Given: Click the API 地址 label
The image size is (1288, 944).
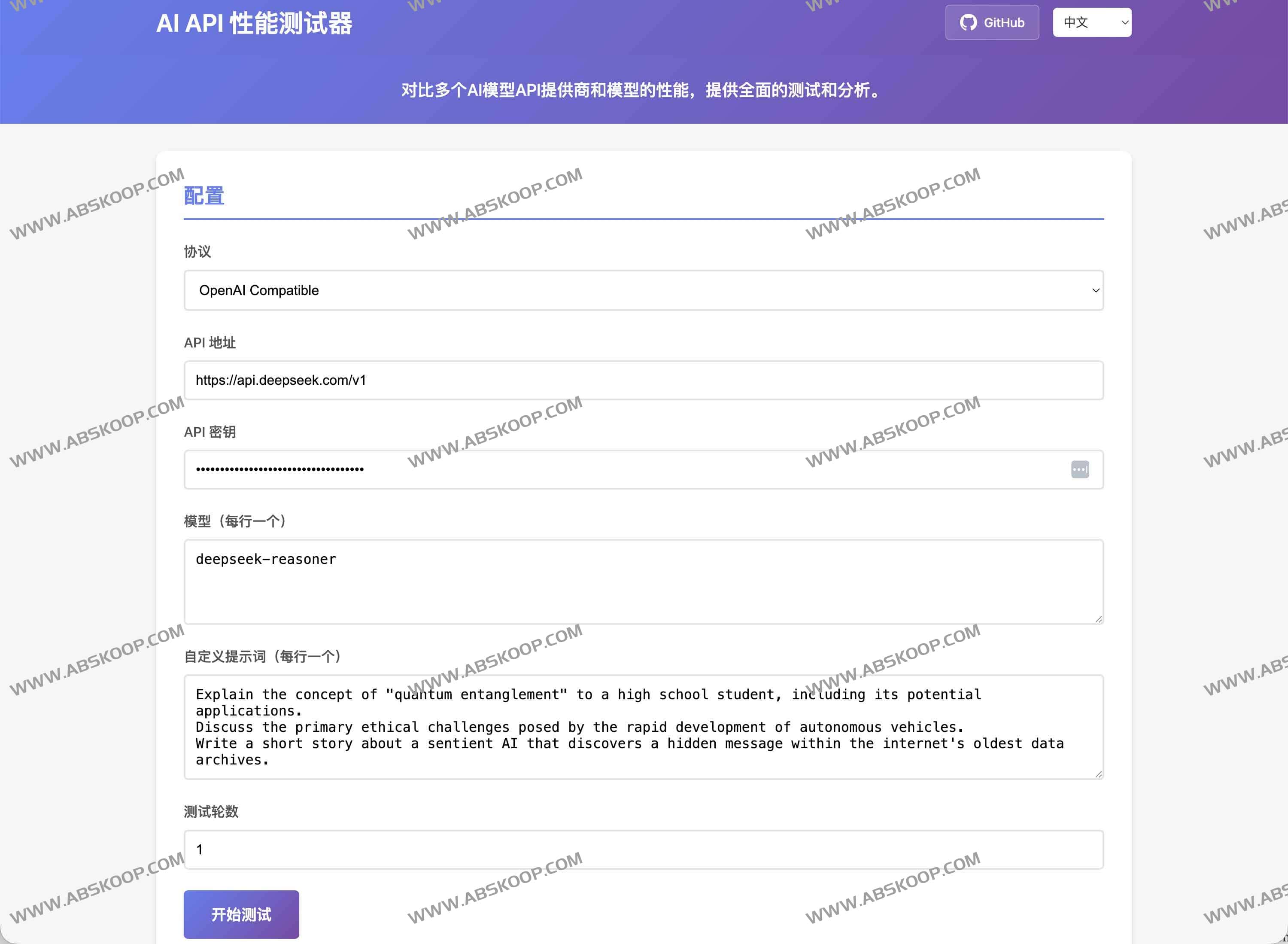Looking at the screenshot, I should [x=210, y=343].
